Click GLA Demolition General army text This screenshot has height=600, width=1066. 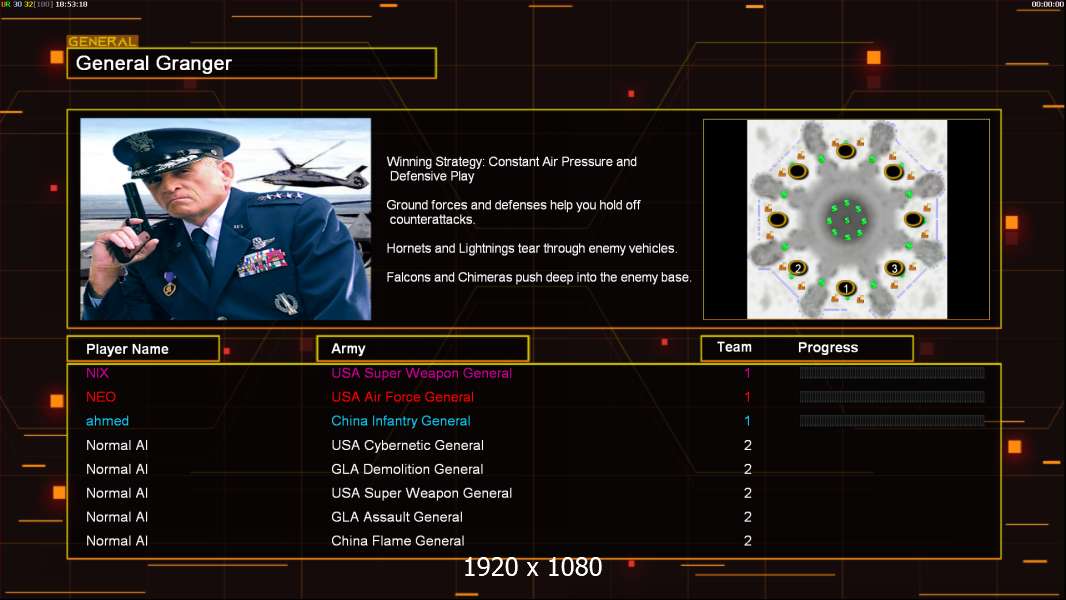click(407, 469)
